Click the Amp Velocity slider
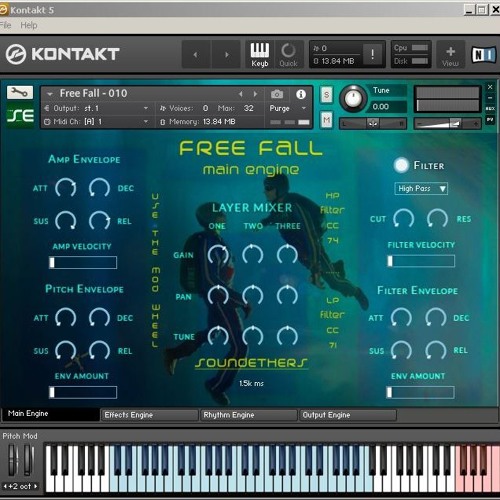 coord(83,263)
